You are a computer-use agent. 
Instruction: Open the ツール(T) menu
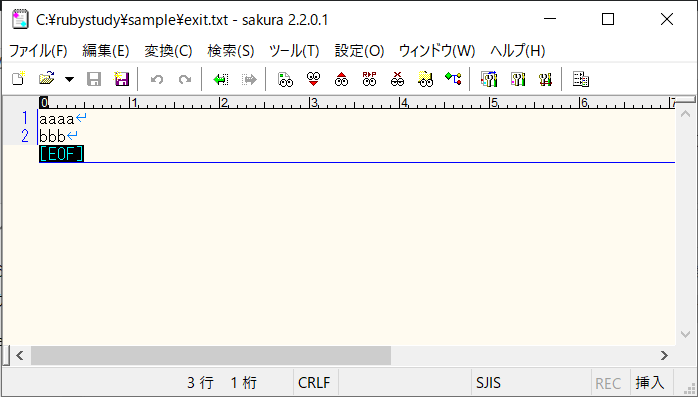click(294, 51)
